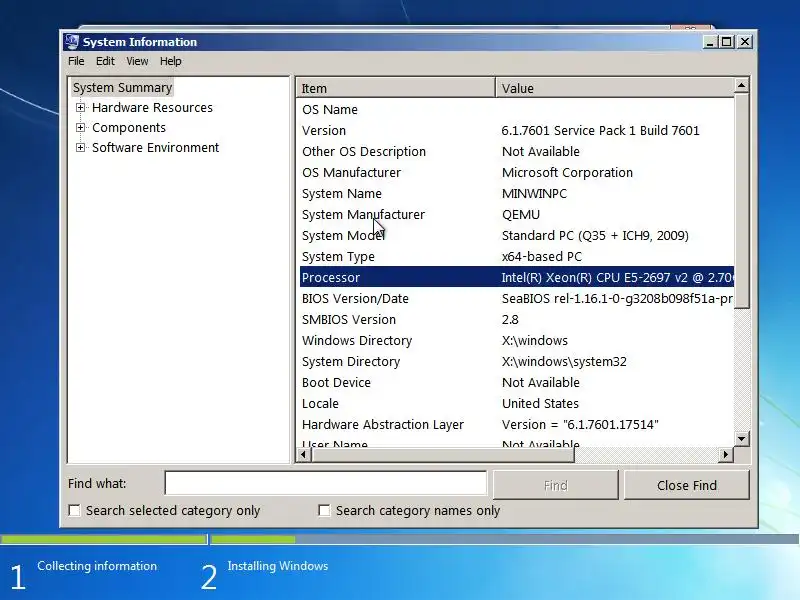Select the OS Name row
800x600 pixels.
(x=517, y=110)
